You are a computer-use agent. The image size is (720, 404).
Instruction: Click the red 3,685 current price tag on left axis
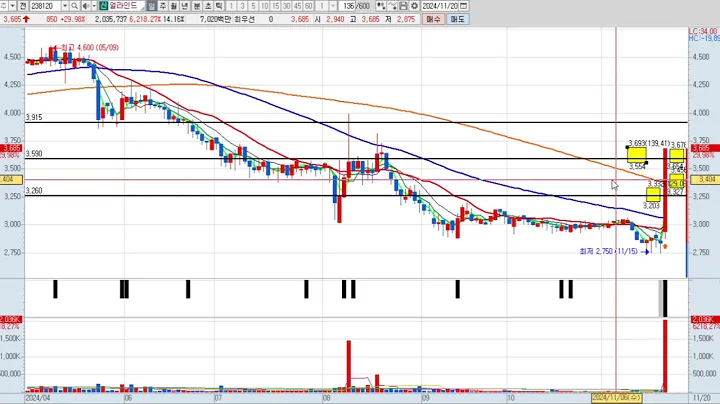pos(11,148)
